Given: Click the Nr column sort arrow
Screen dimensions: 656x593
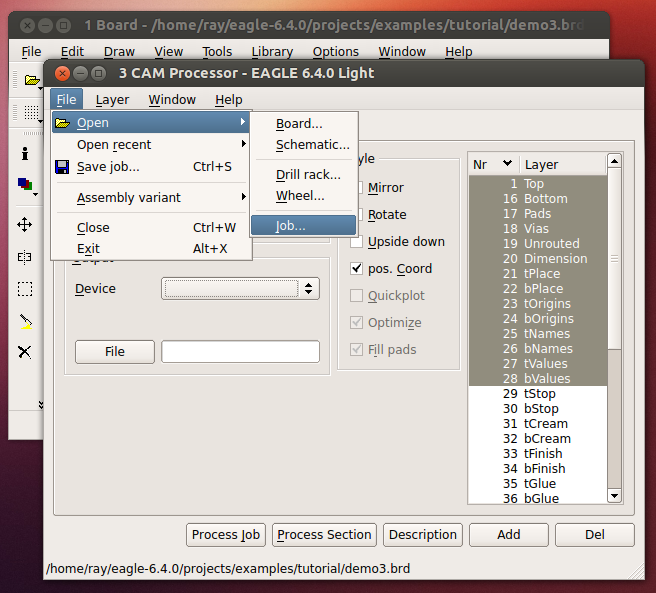Looking at the screenshot, I should [507, 163].
